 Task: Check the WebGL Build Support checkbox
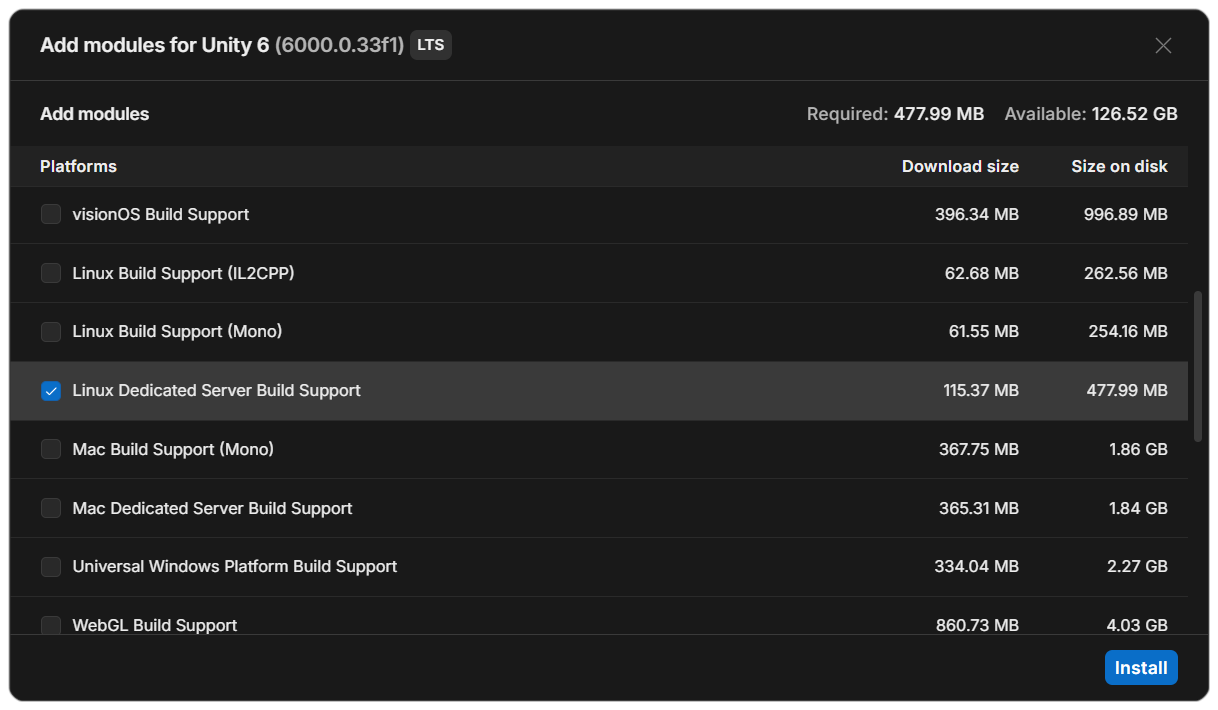click(x=51, y=625)
